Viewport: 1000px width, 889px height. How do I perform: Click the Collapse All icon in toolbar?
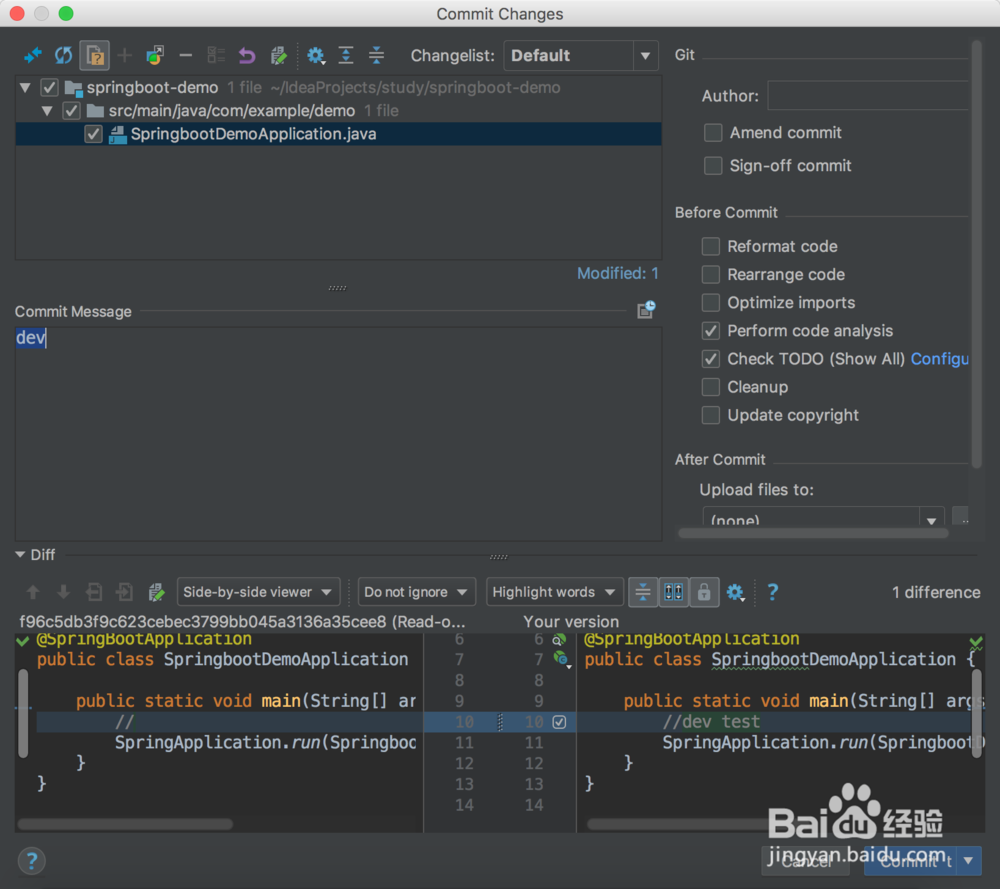[x=376, y=55]
